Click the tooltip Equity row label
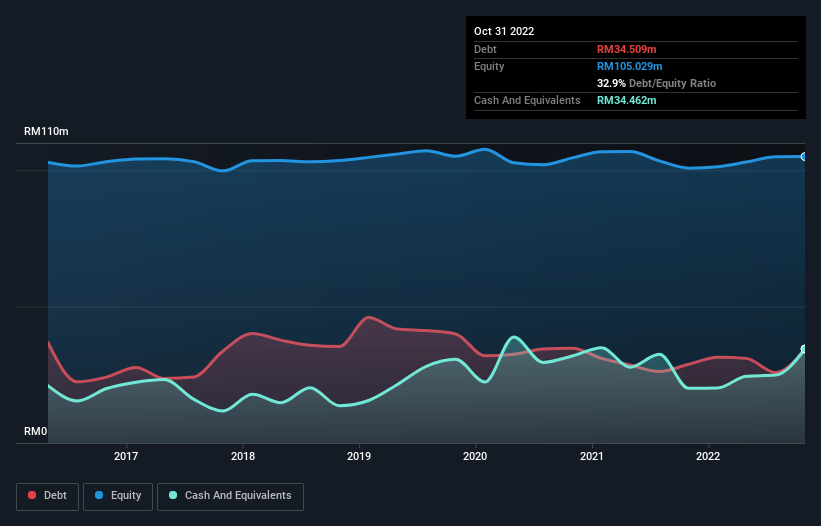The width and height of the screenshot is (821, 526). 489,66
